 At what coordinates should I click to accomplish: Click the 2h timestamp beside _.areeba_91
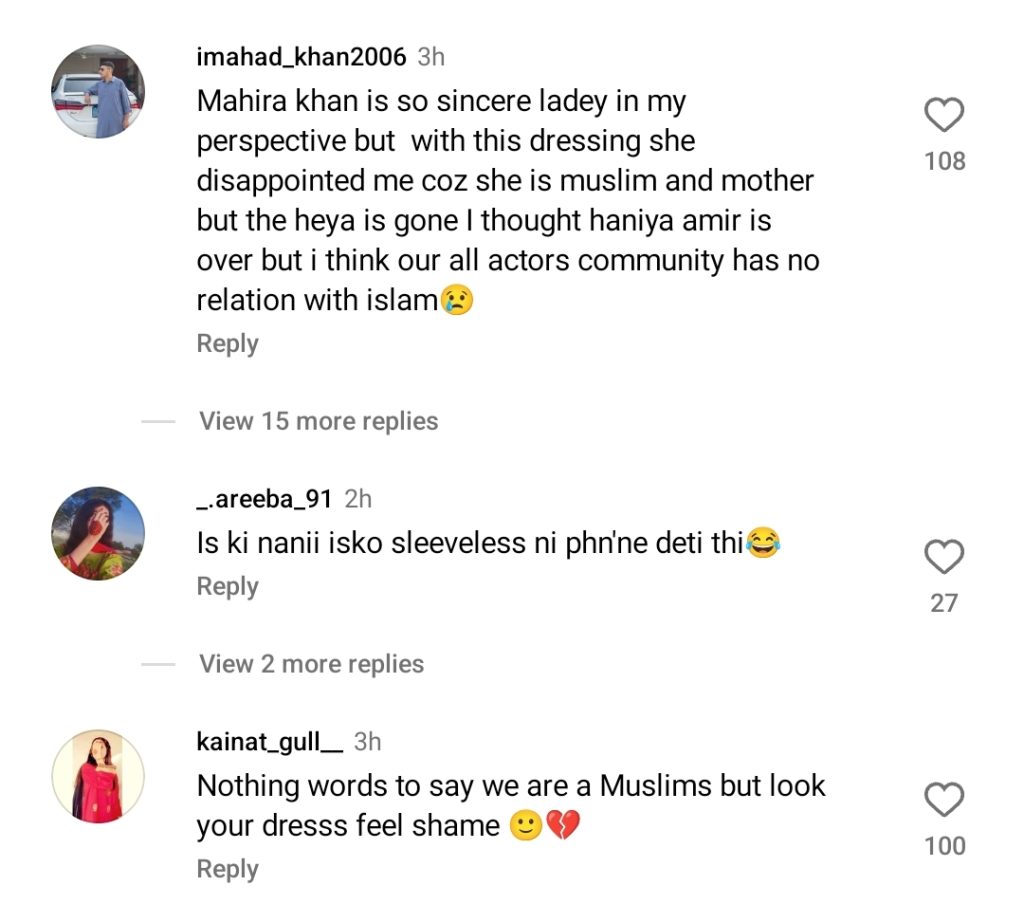357,499
